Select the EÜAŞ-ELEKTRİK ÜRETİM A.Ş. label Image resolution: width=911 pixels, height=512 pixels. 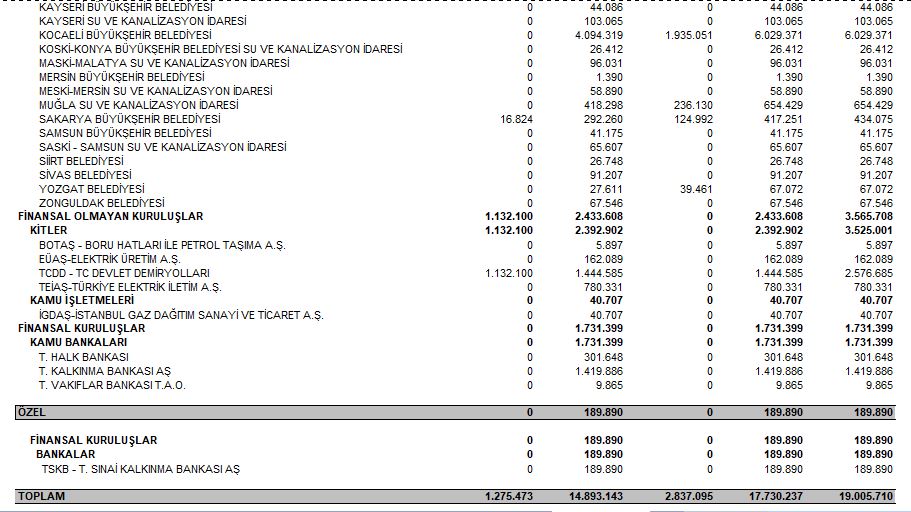click(109, 259)
